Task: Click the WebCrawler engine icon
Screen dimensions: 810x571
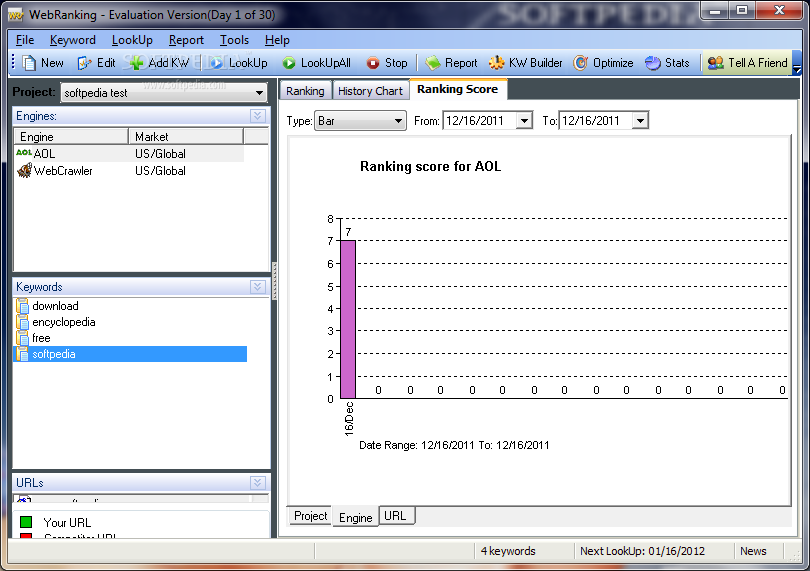Action: (x=24, y=170)
